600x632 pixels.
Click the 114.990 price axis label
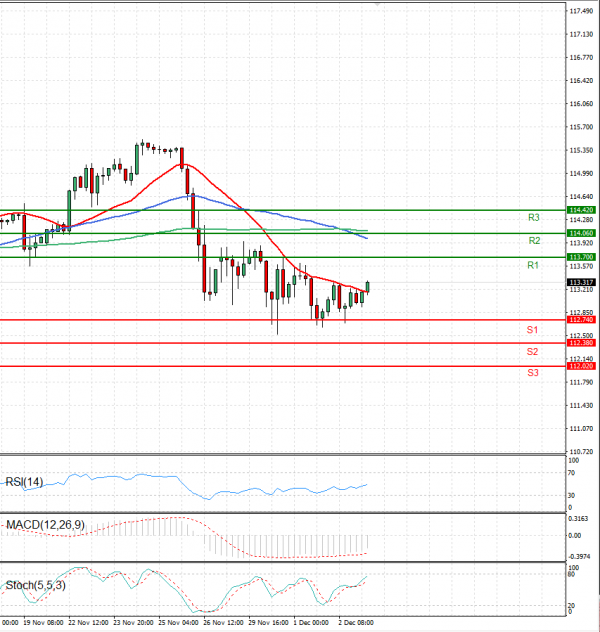coord(581,174)
